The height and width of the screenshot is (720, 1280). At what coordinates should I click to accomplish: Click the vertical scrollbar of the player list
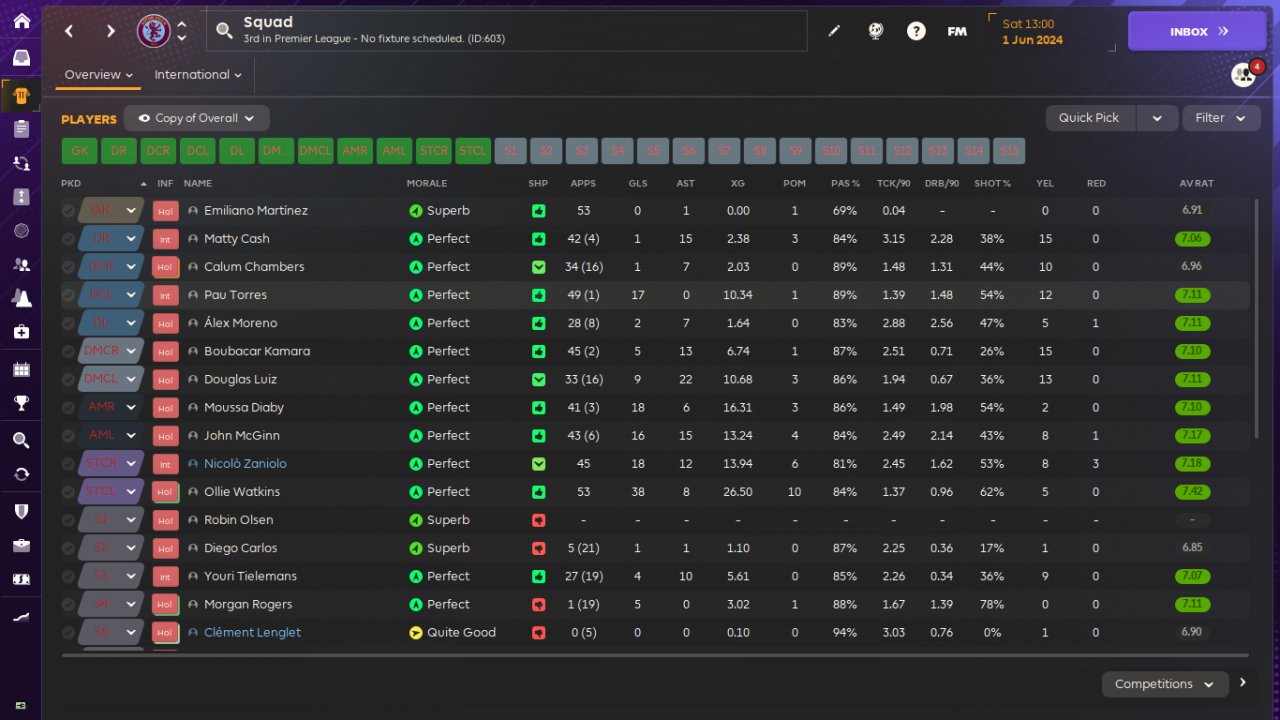pyautogui.click(x=1257, y=317)
